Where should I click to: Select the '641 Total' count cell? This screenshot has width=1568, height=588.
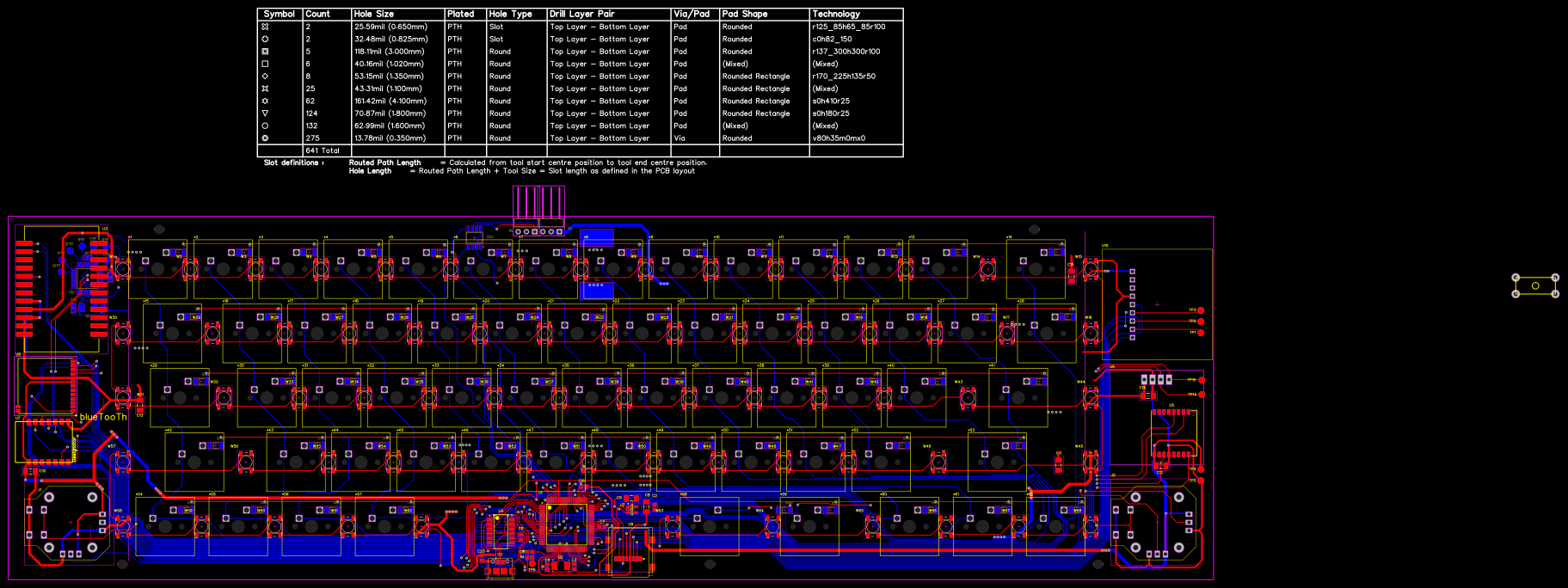[x=323, y=150]
